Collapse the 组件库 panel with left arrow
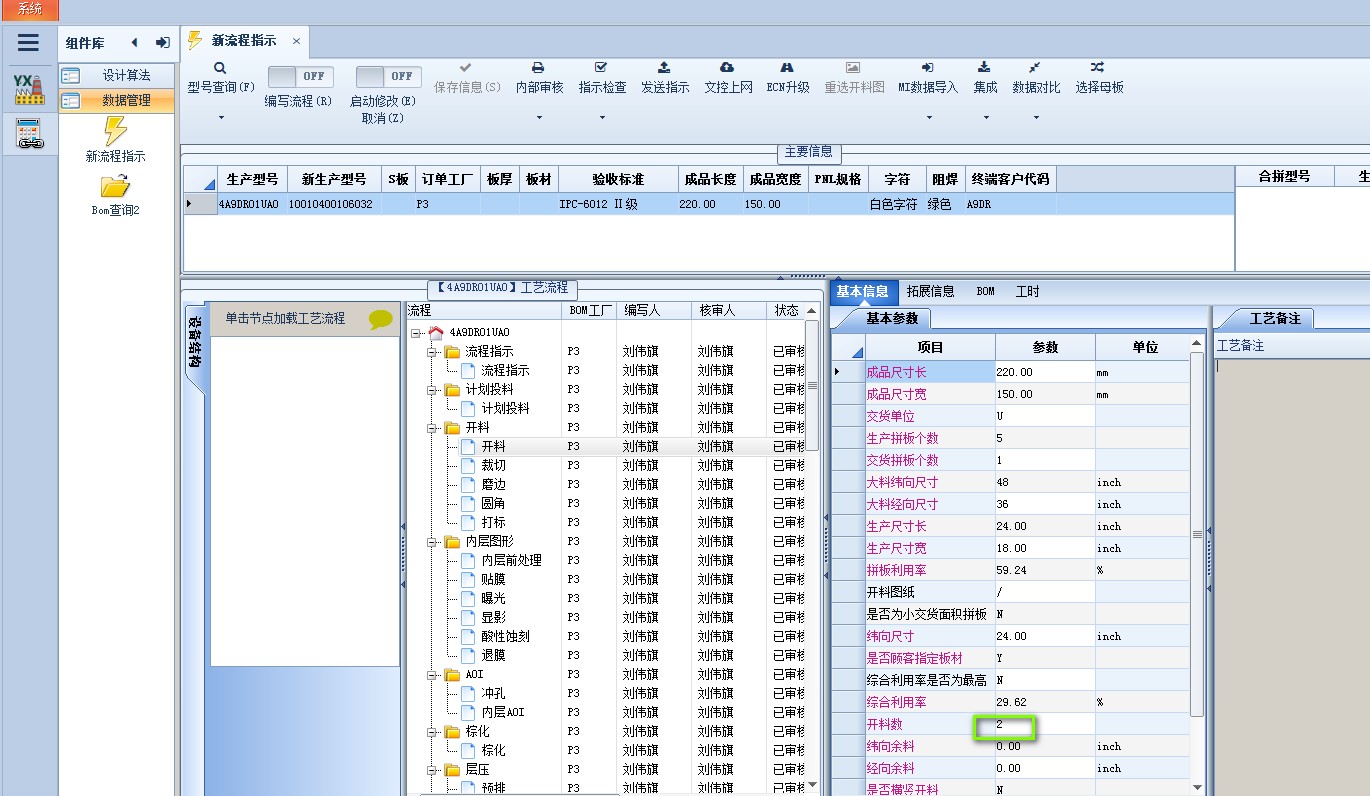 (135, 43)
